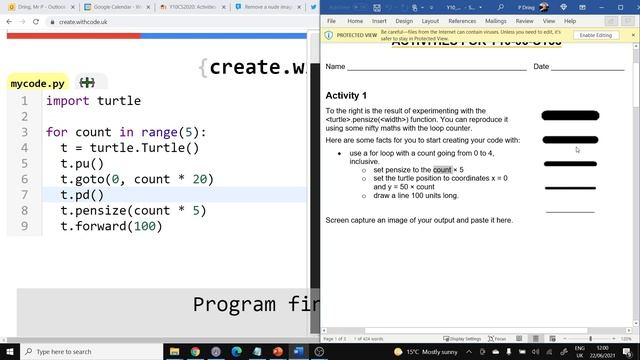Open Microsoft Edge from the taskbar
The image size is (640, 360).
[x=236, y=351]
